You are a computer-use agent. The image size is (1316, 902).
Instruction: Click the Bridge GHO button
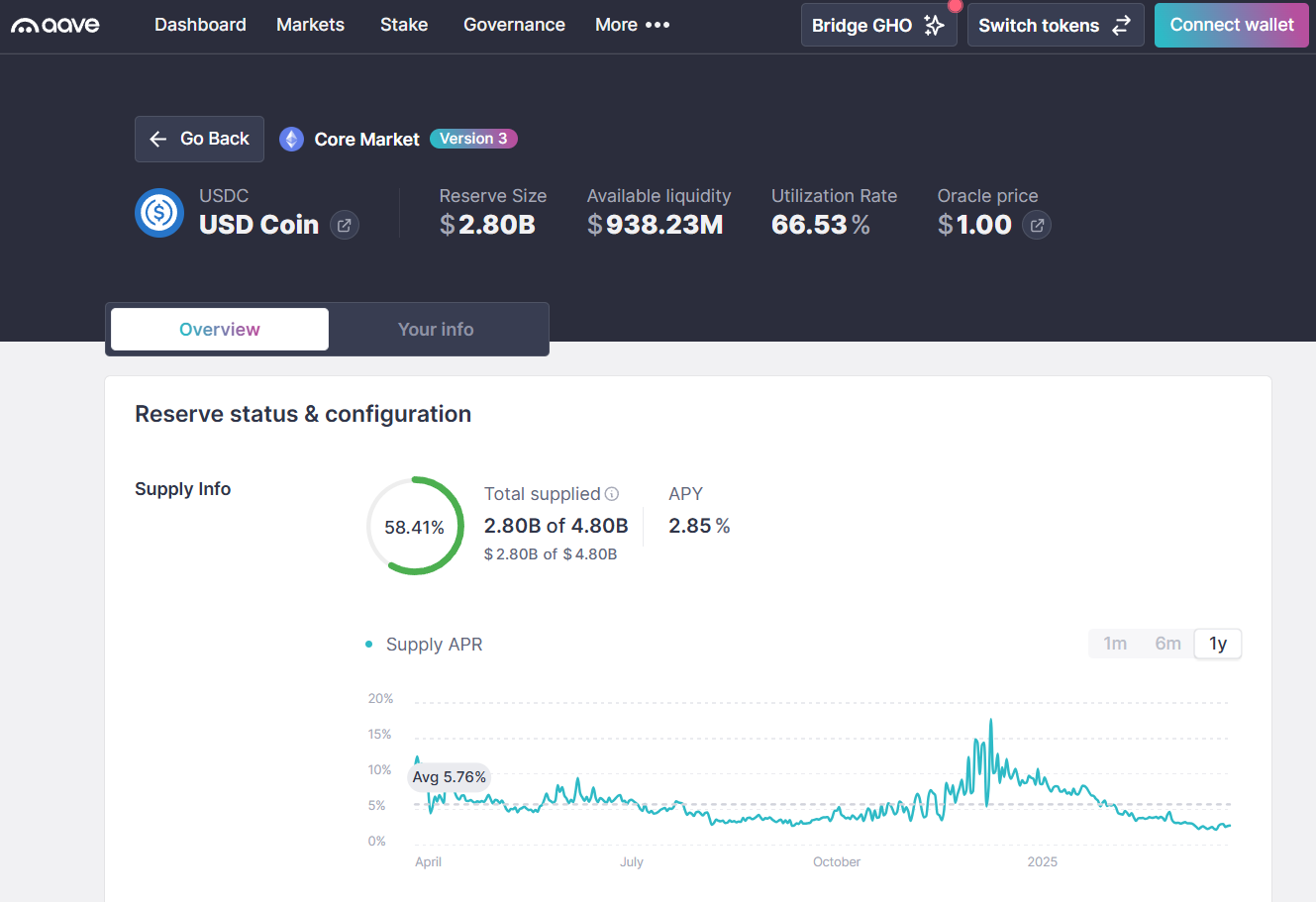pyautogui.click(x=878, y=25)
